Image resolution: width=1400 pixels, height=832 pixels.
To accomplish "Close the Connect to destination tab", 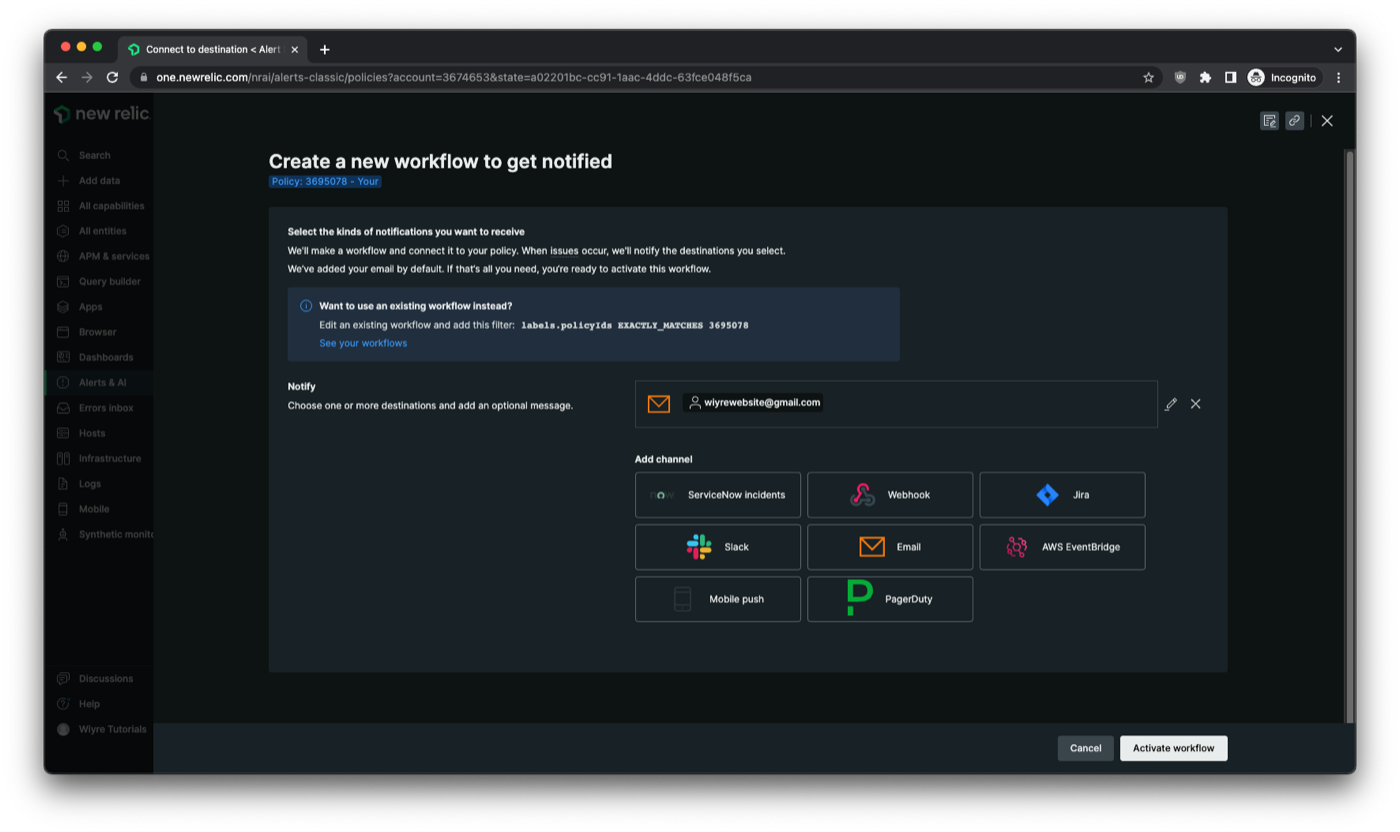I will click(294, 49).
